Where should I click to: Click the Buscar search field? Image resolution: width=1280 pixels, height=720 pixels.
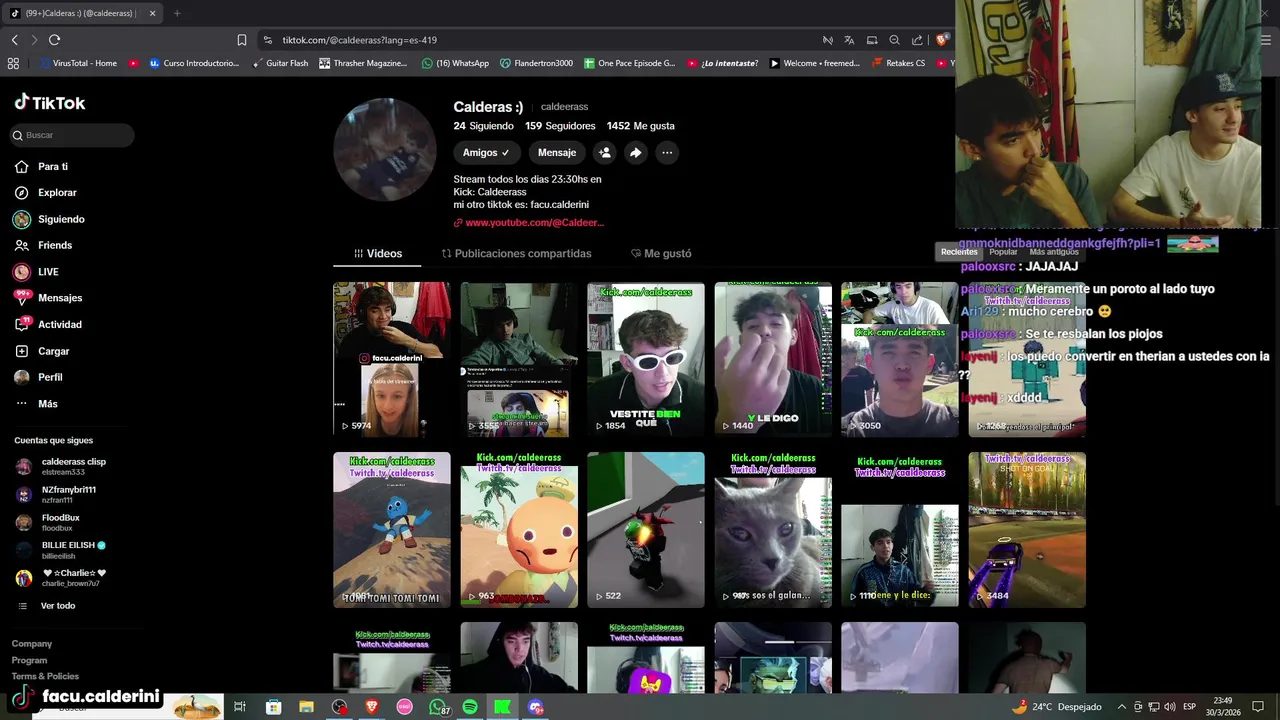pyautogui.click(x=72, y=135)
